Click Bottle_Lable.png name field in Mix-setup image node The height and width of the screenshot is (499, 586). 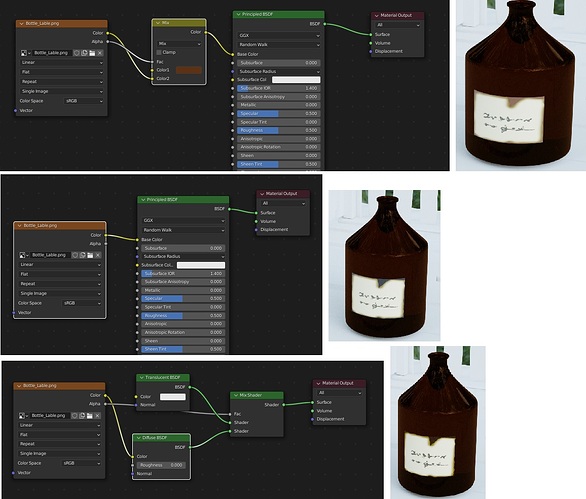point(52,53)
